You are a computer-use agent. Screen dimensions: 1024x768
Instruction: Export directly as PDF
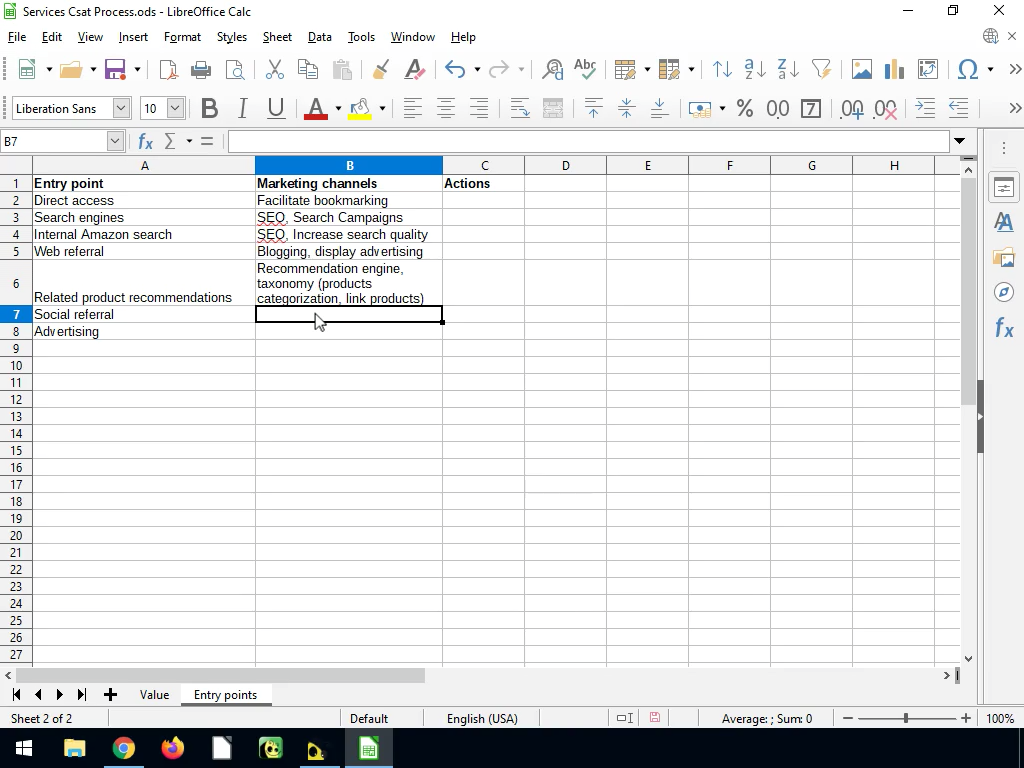click(x=168, y=69)
